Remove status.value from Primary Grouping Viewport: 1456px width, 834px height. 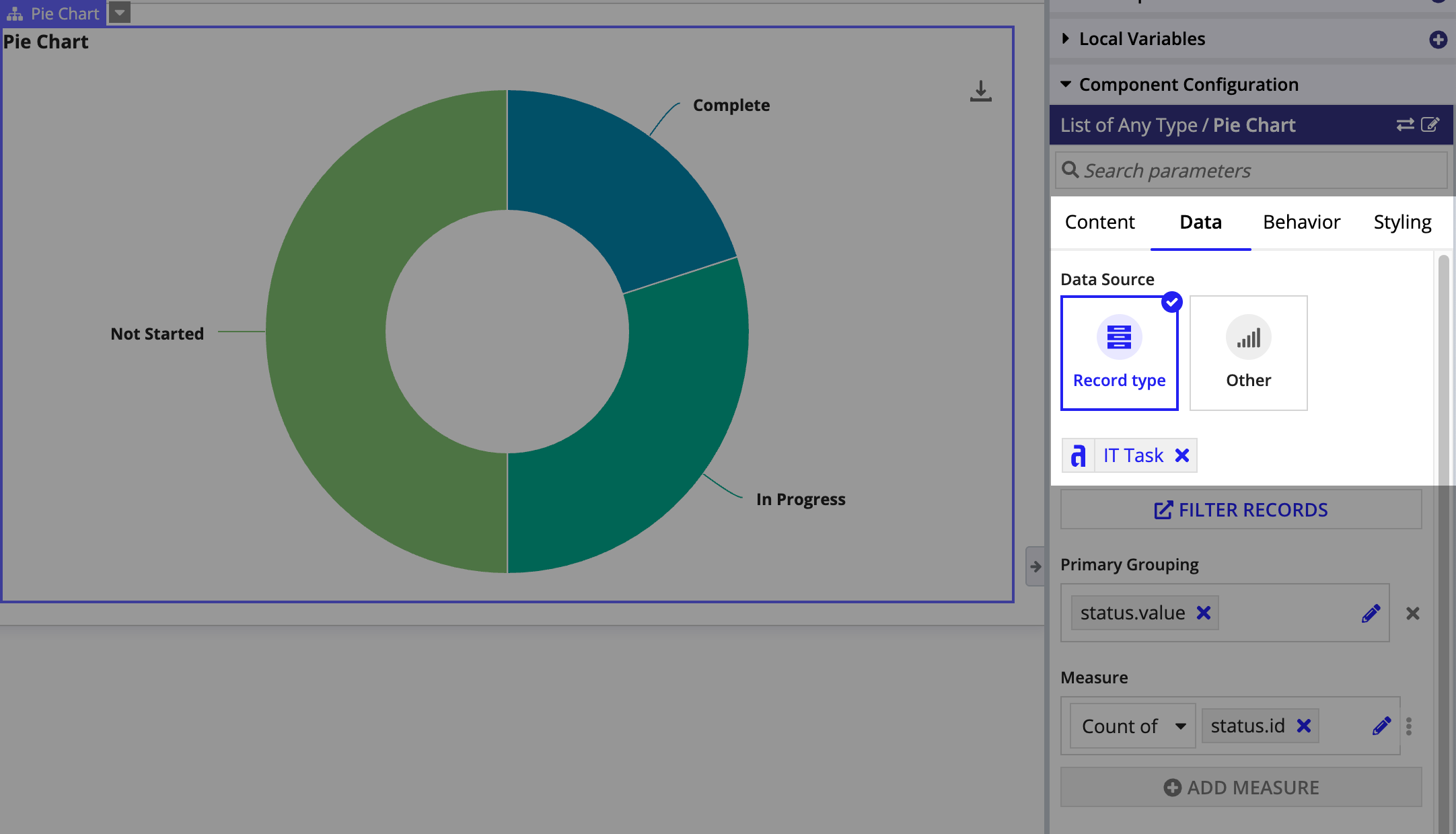click(x=1204, y=613)
